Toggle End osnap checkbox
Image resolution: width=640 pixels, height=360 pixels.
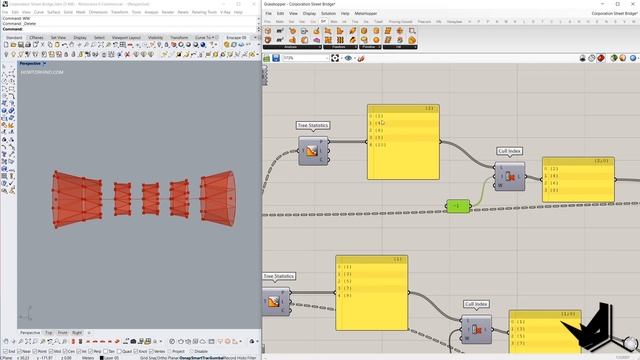coord(5,351)
